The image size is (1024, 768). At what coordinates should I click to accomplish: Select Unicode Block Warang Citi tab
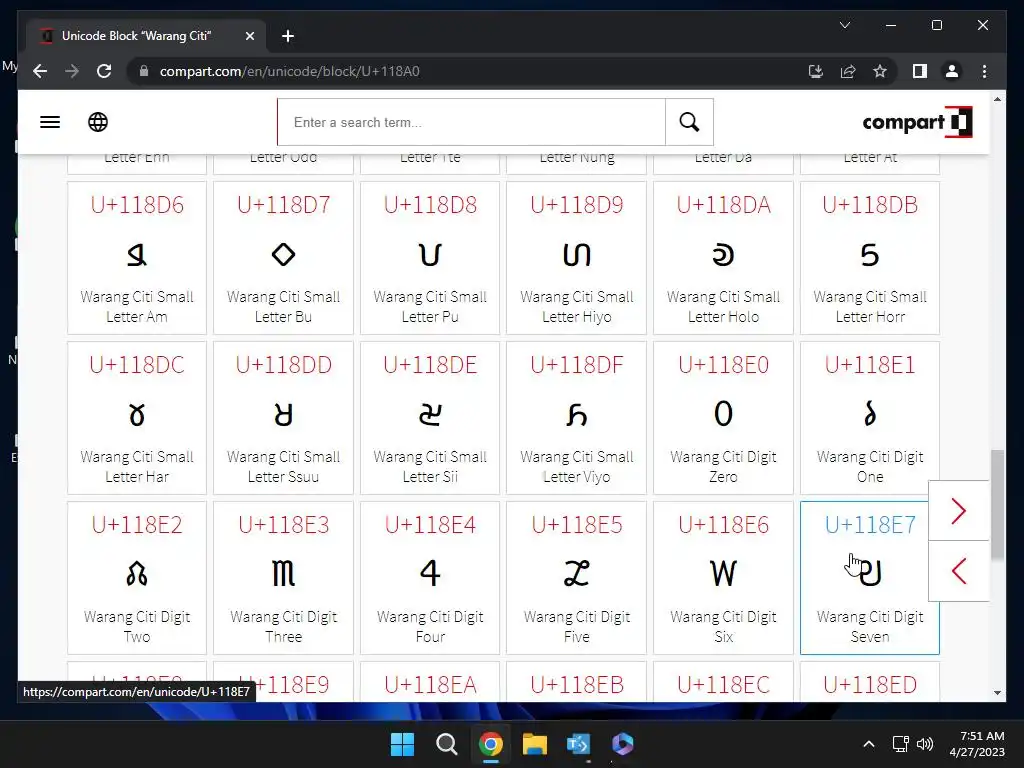point(146,36)
